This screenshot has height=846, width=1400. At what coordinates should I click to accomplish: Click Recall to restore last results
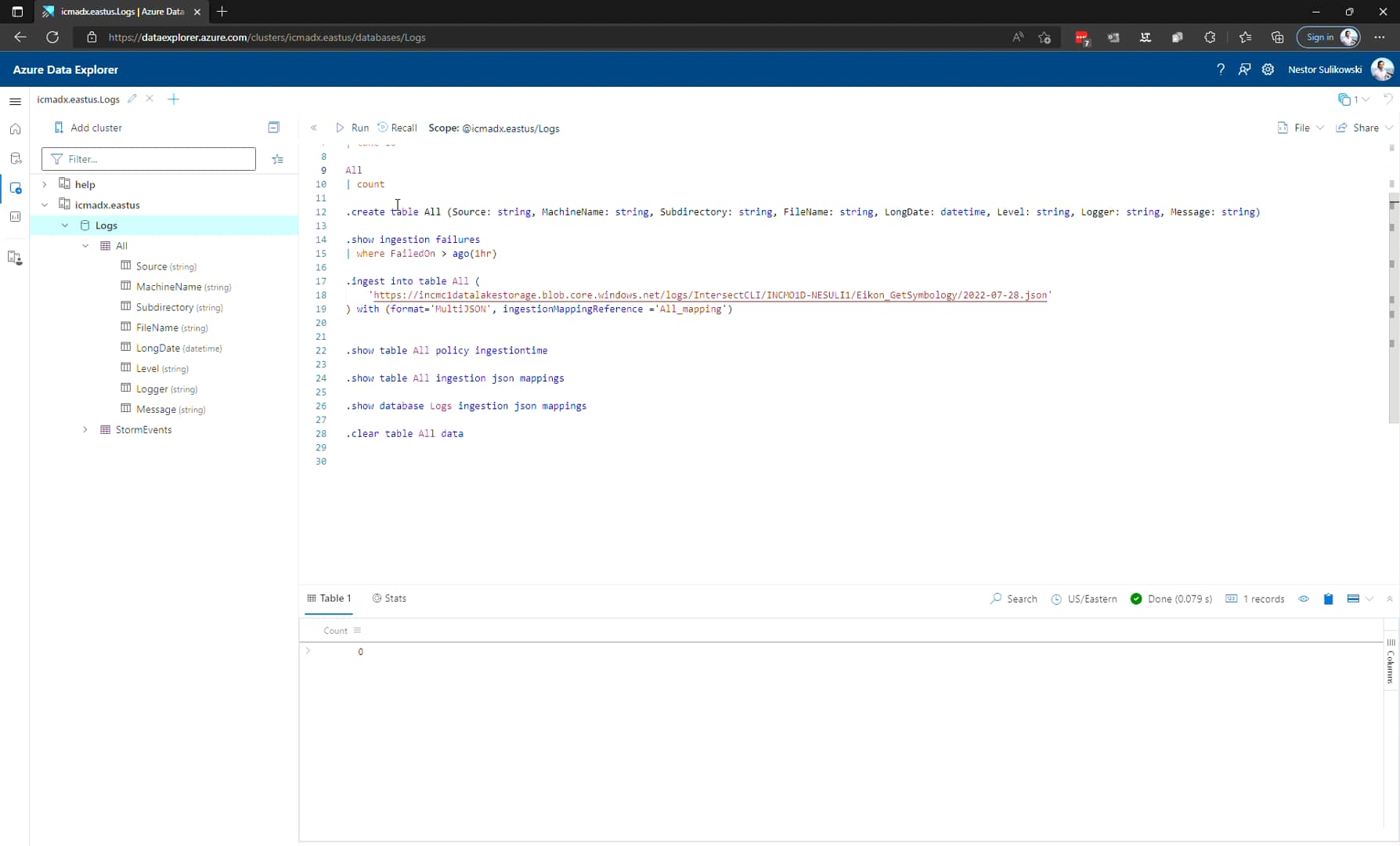point(397,128)
